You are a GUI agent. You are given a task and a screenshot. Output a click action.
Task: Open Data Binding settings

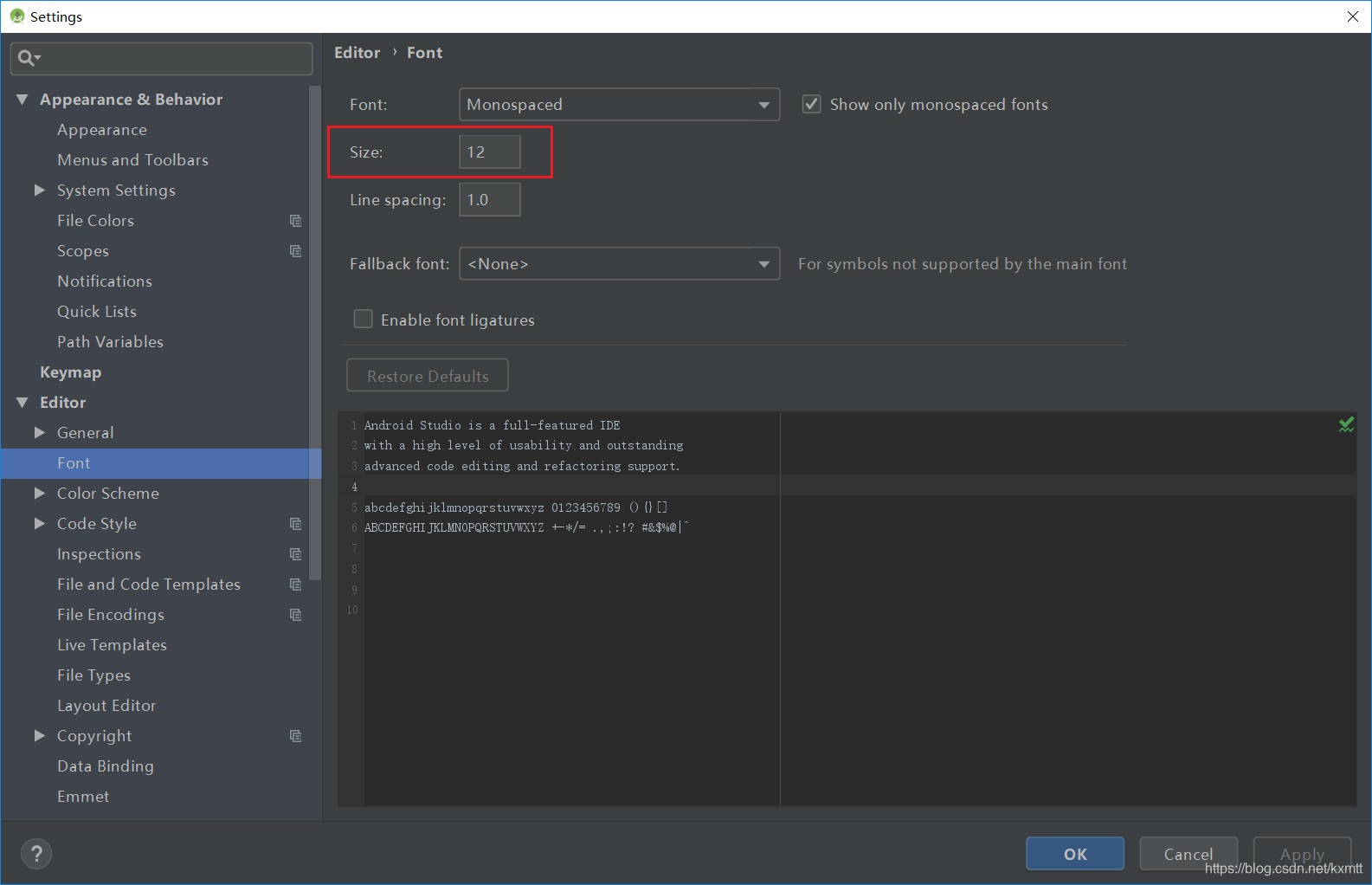pos(106,766)
